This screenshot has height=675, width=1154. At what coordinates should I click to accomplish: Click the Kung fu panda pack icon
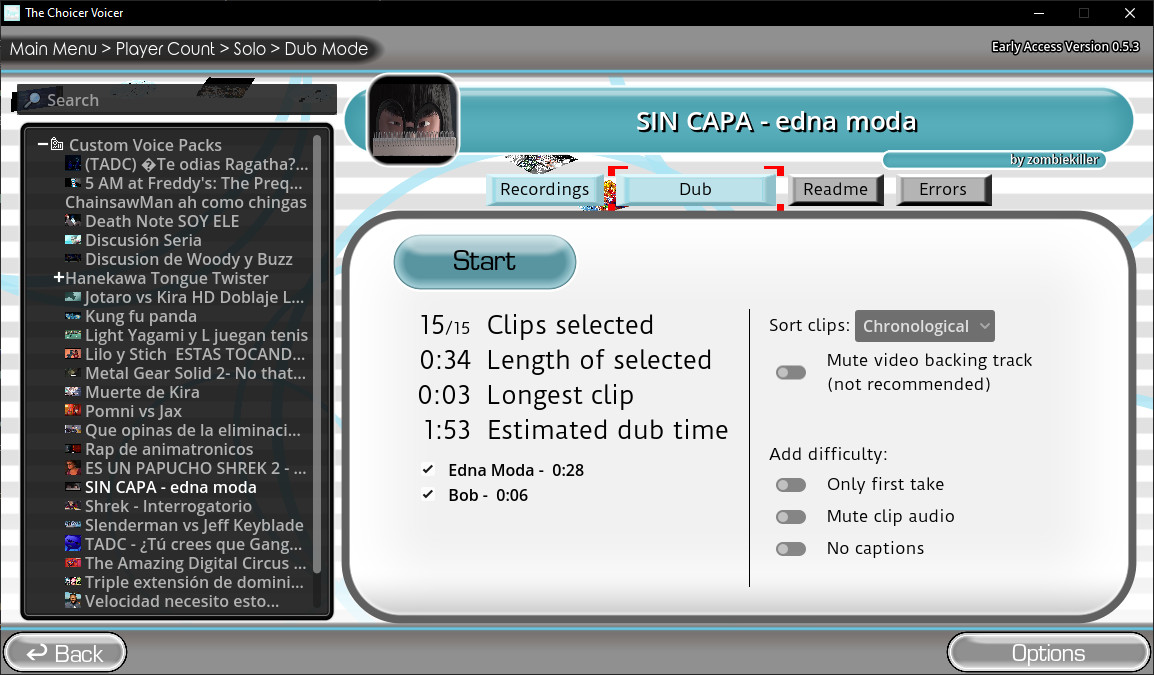tap(73, 317)
